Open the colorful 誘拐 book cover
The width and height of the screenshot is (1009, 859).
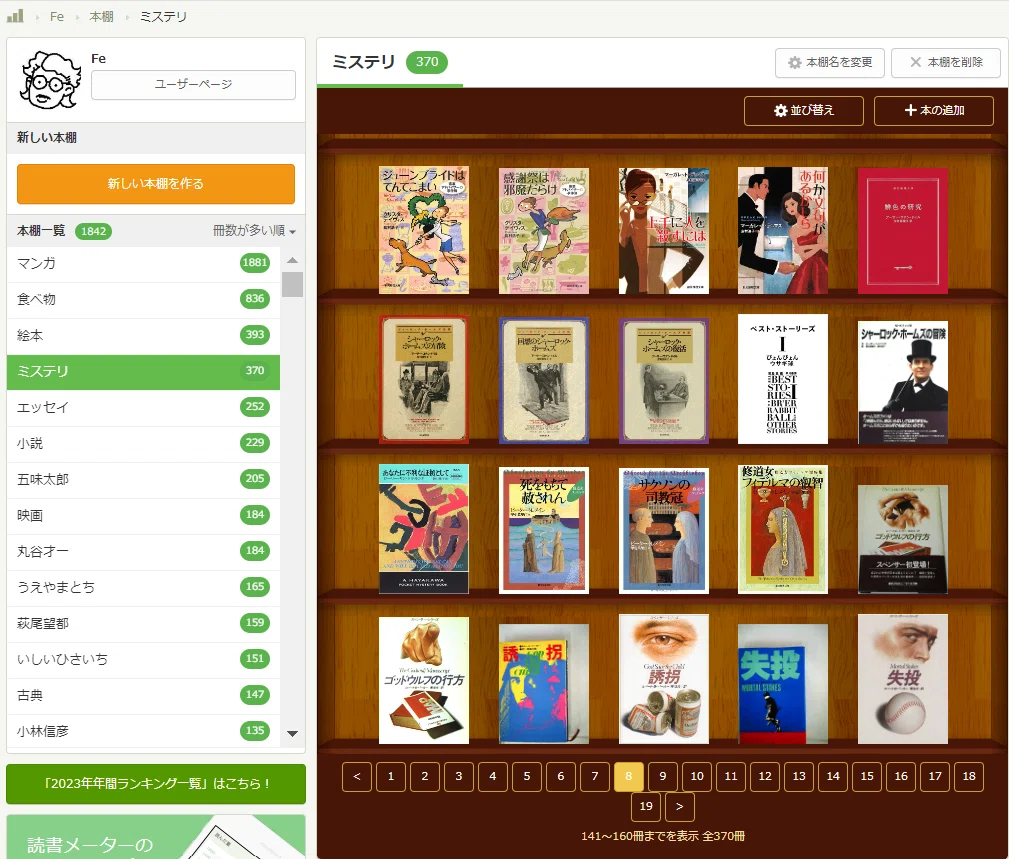(544, 684)
